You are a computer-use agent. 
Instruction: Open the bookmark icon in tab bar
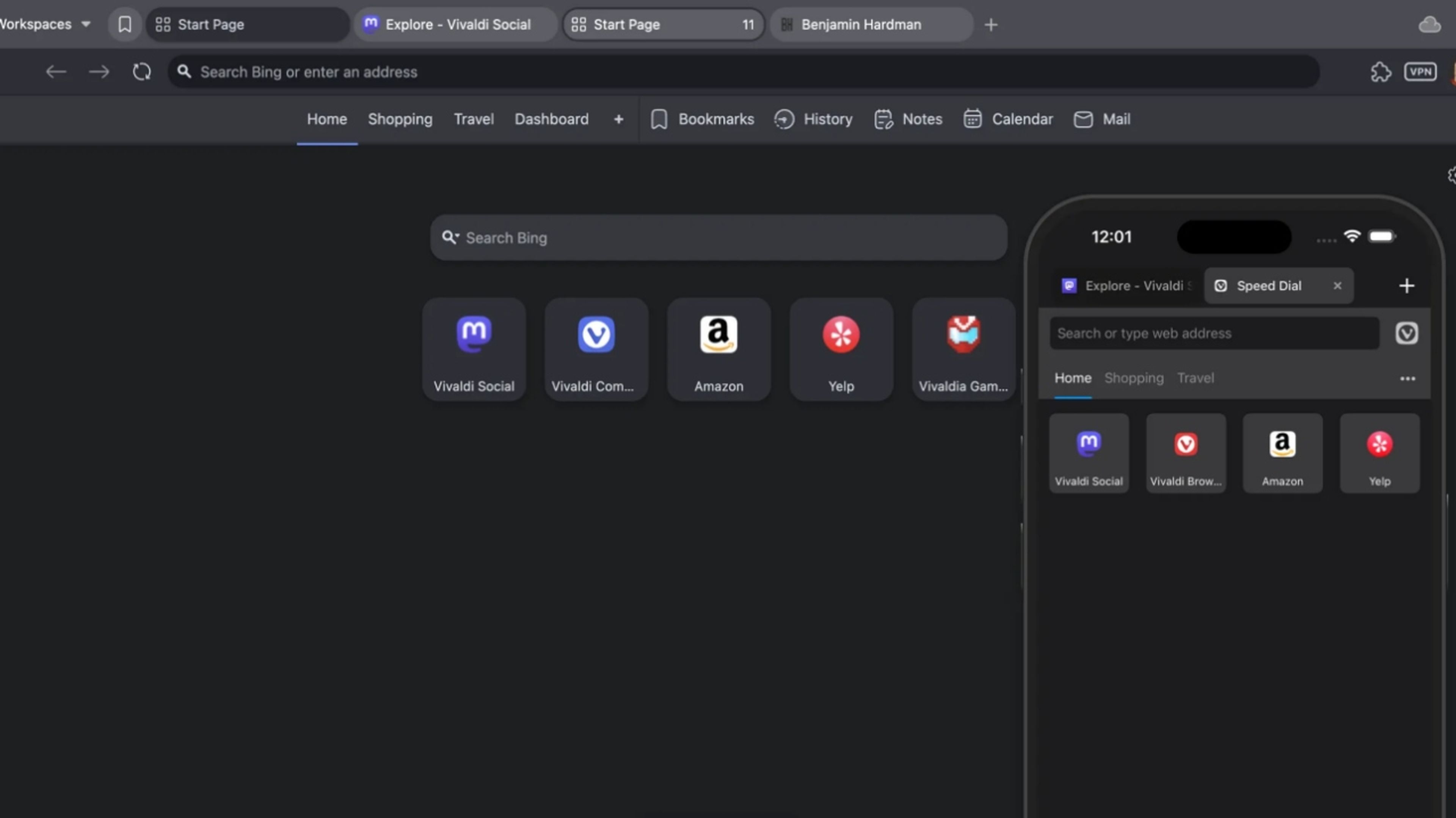[125, 24]
